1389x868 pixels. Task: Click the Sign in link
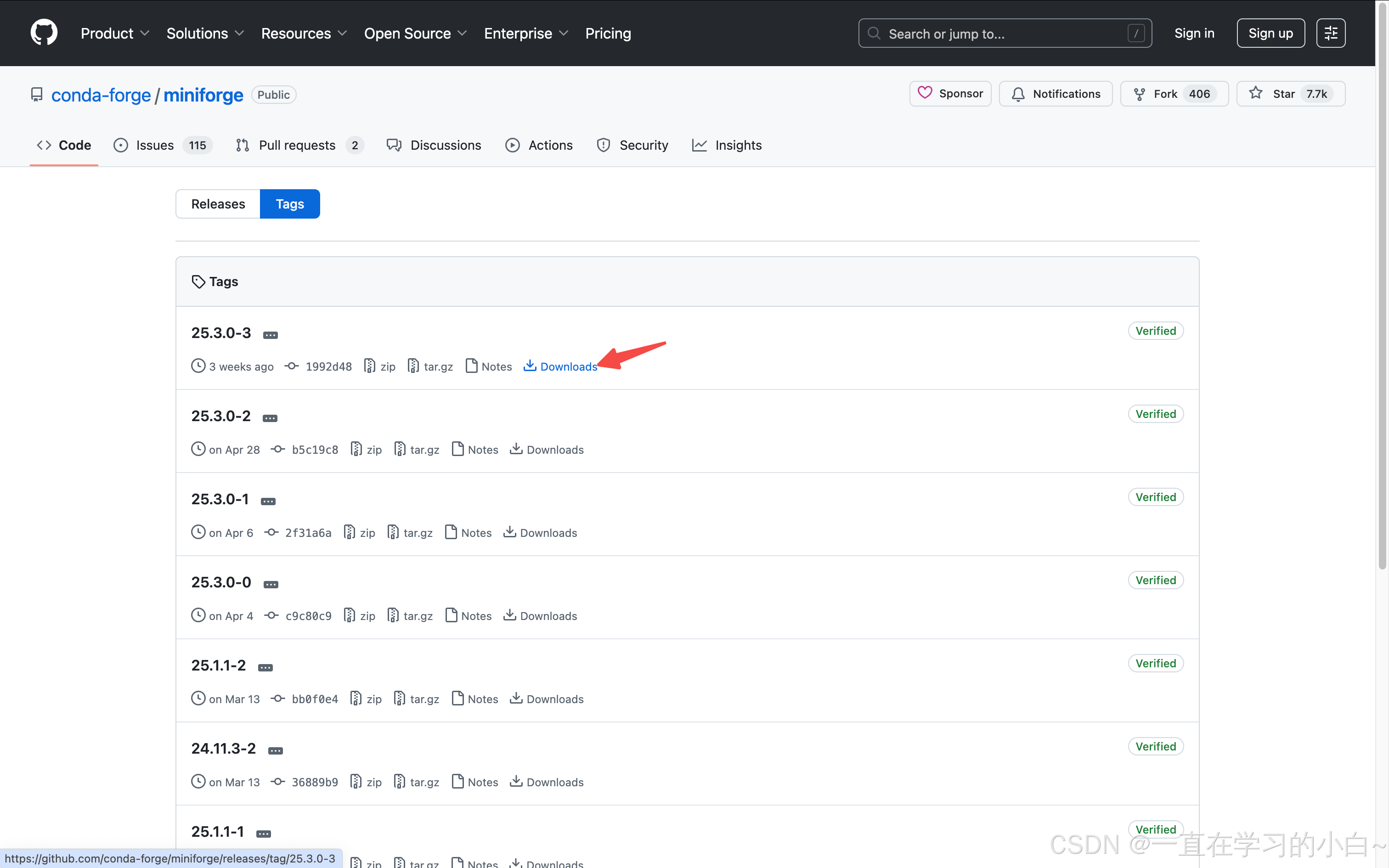(1194, 33)
